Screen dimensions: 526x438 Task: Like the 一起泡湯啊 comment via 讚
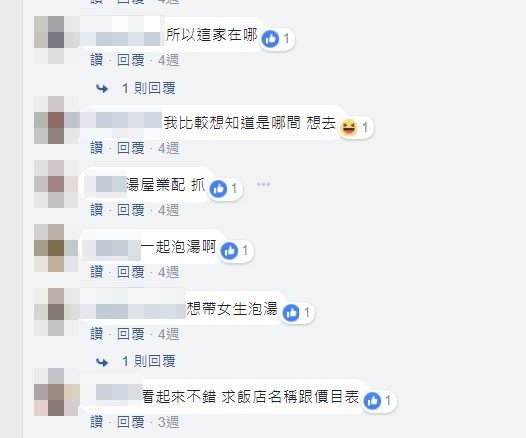[97, 272]
